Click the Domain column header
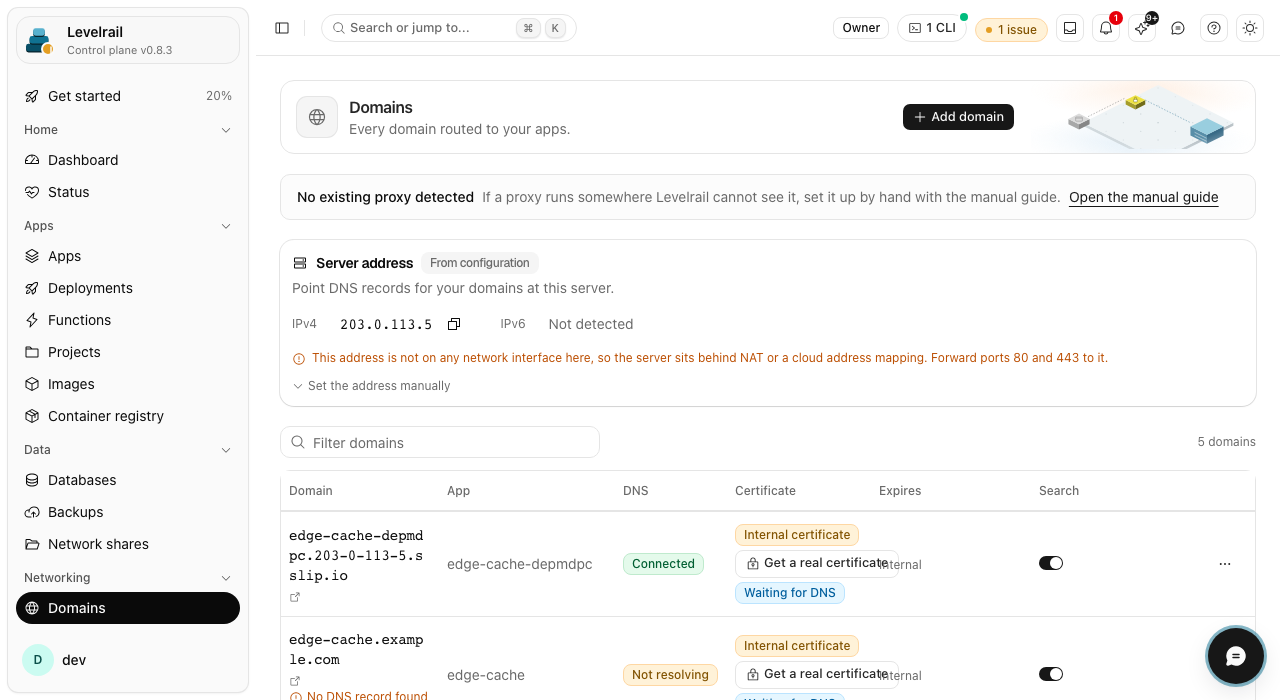 tap(311, 491)
